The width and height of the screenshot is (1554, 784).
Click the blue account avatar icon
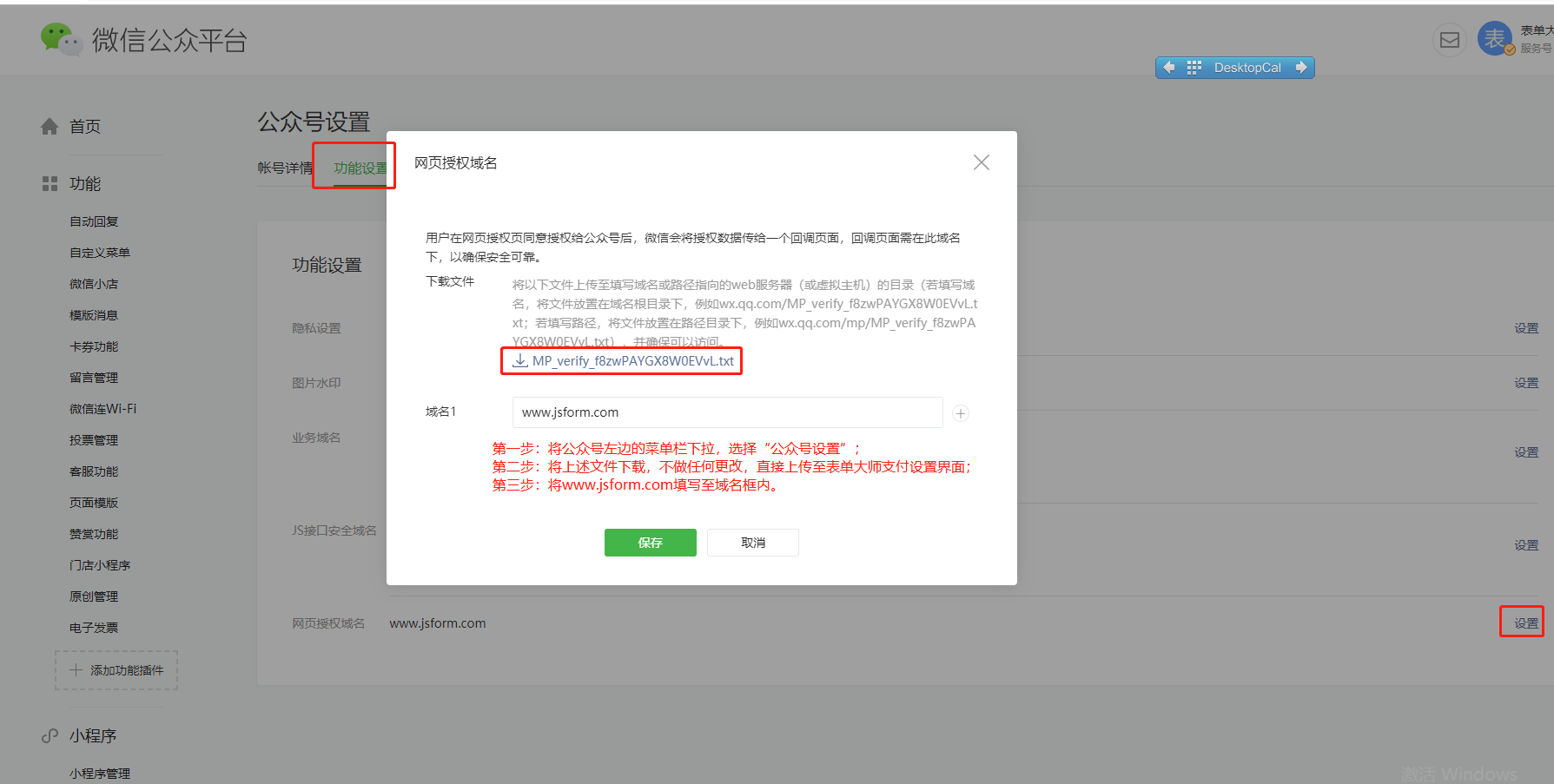click(x=1495, y=38)
